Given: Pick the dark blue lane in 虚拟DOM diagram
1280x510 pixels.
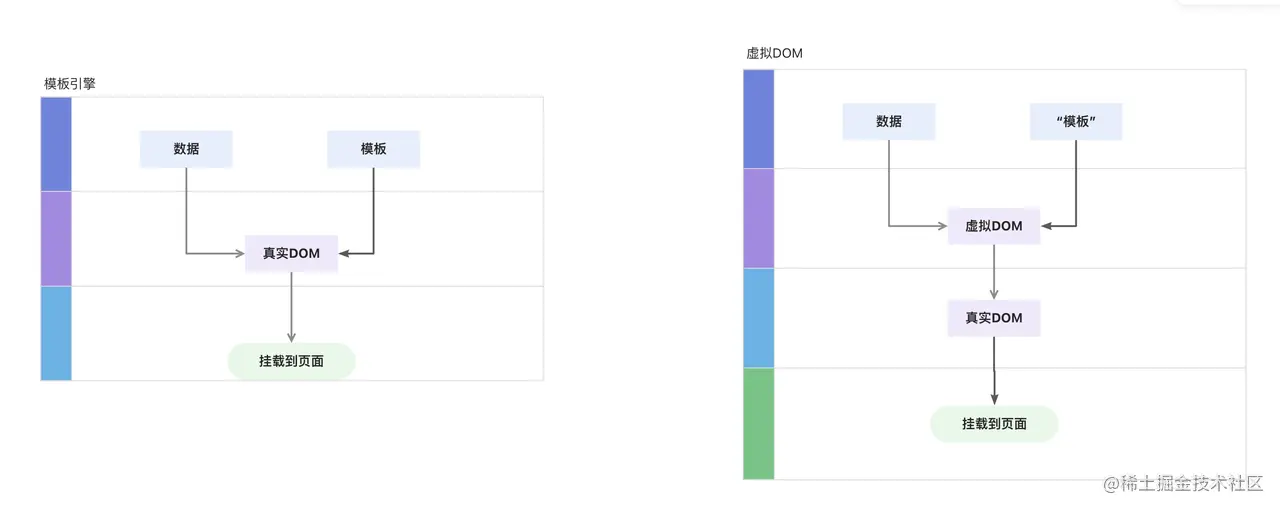Looking at the screenshot, I should click(759, 119).
